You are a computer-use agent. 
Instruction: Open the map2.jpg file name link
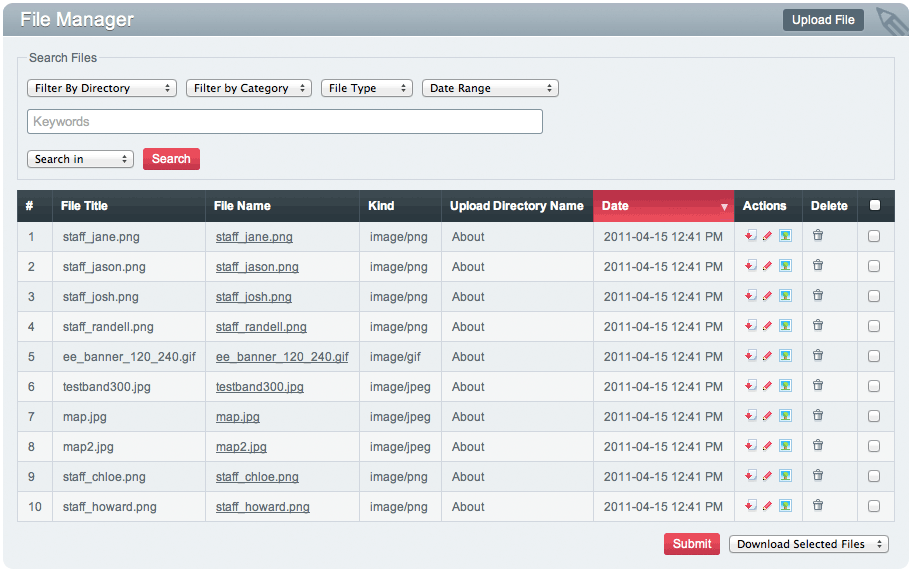241,447
